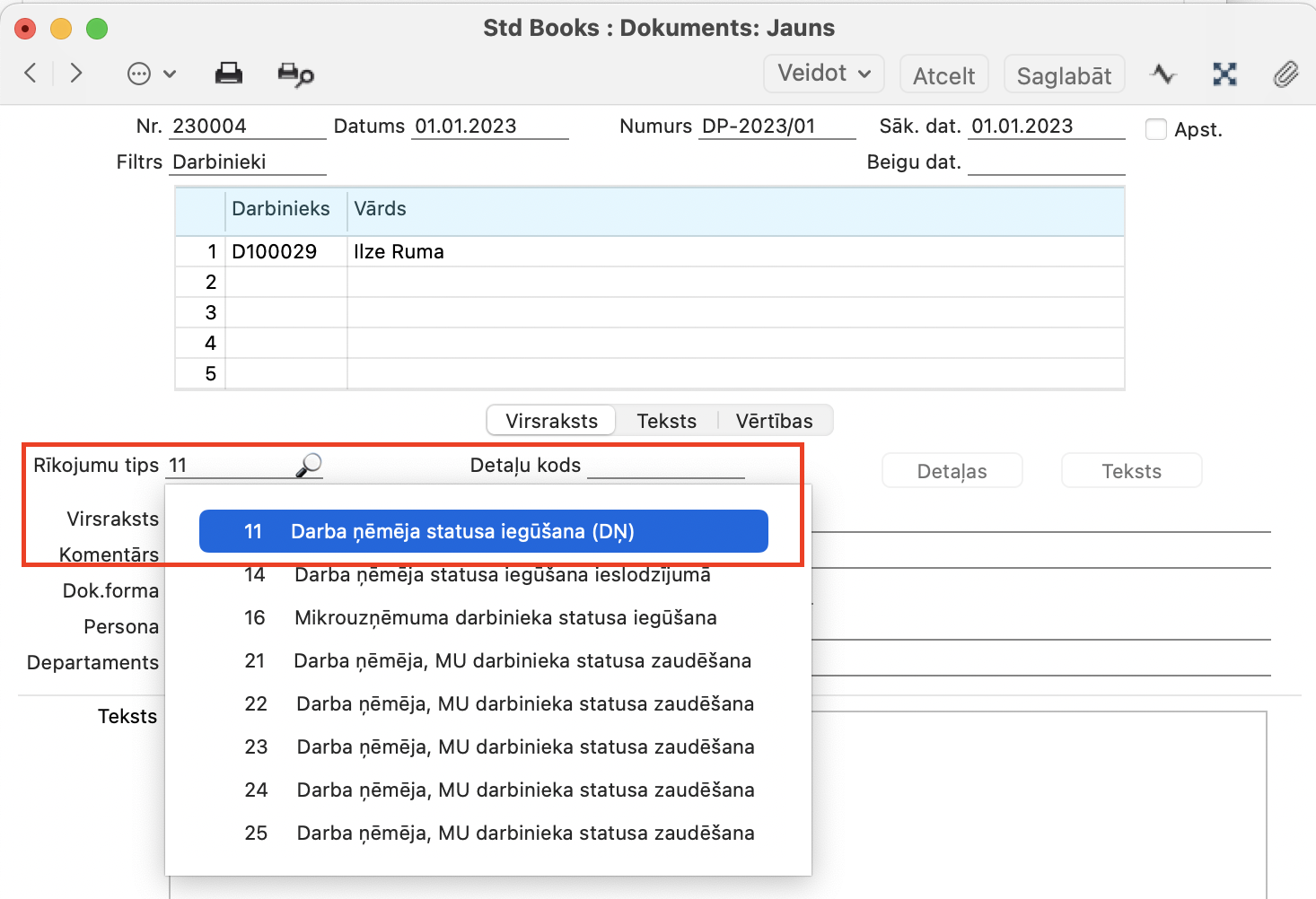
Task: Click the Beigu dat. input field
Action: click(x=1046, y=162)
